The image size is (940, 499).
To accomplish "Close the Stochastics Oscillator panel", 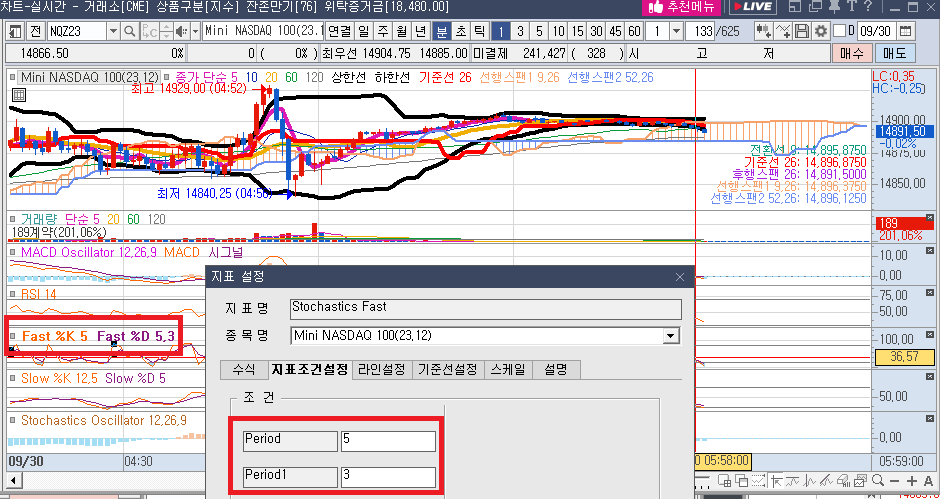I will click(930, 418).
